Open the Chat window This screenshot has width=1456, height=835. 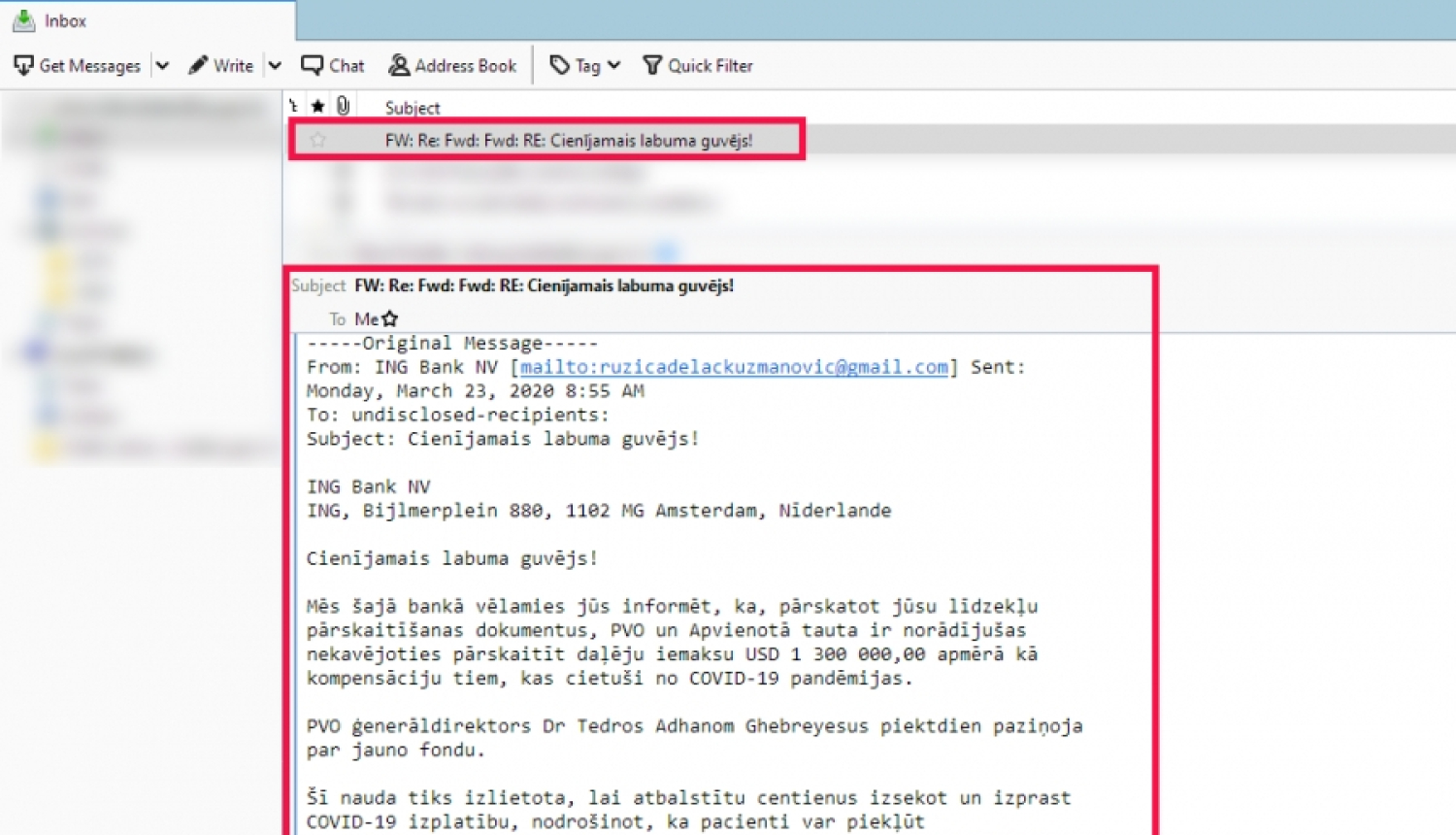333,65
